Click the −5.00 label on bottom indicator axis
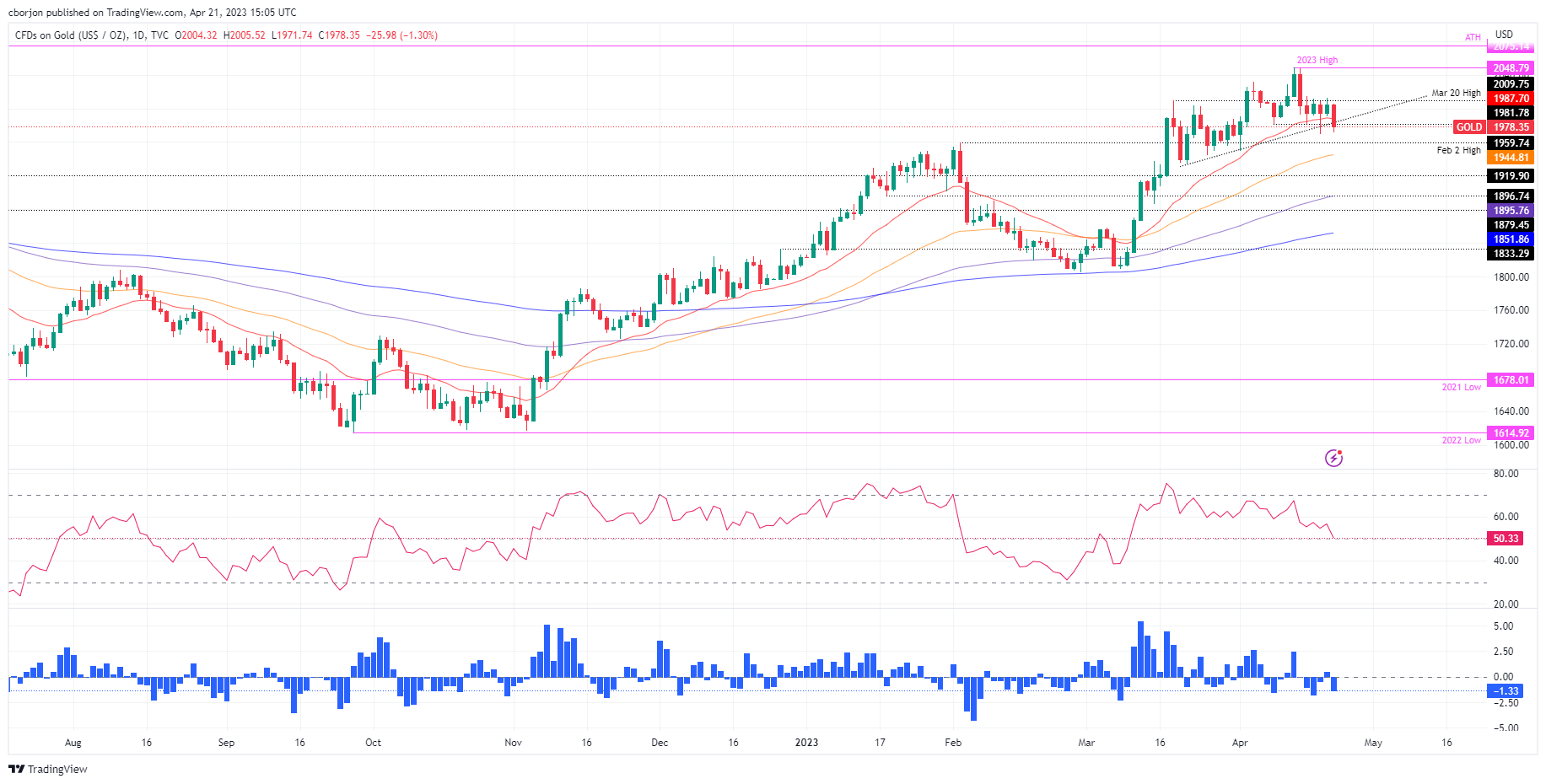 1505,728
